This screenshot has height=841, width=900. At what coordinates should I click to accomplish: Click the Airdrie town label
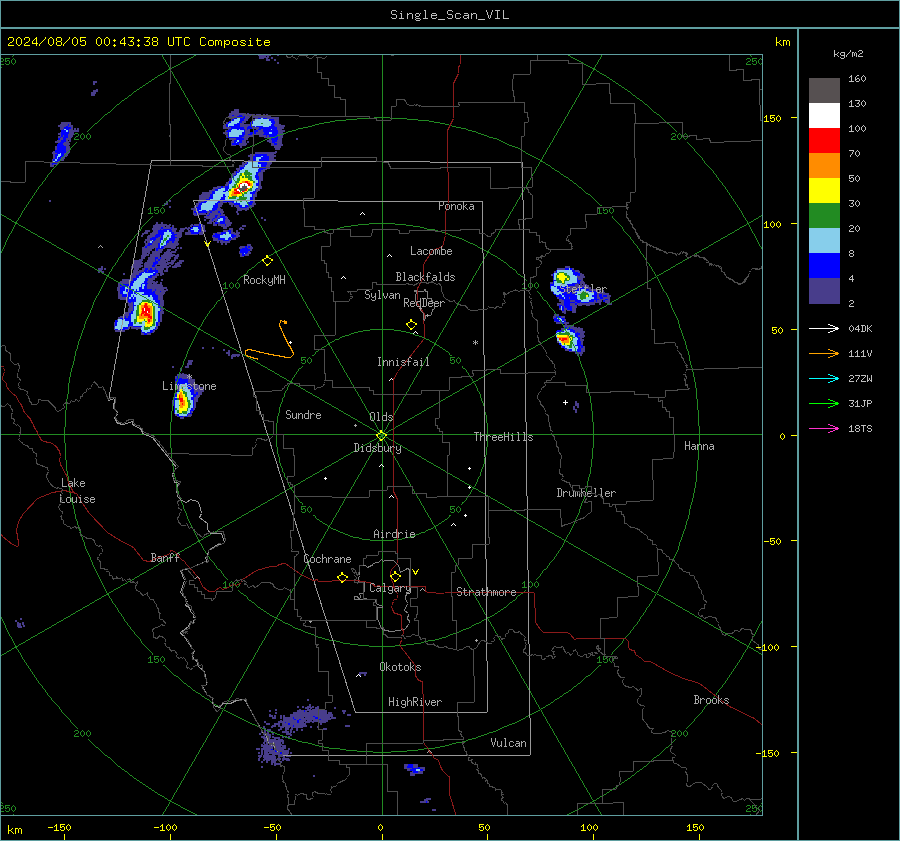[394, 534]
